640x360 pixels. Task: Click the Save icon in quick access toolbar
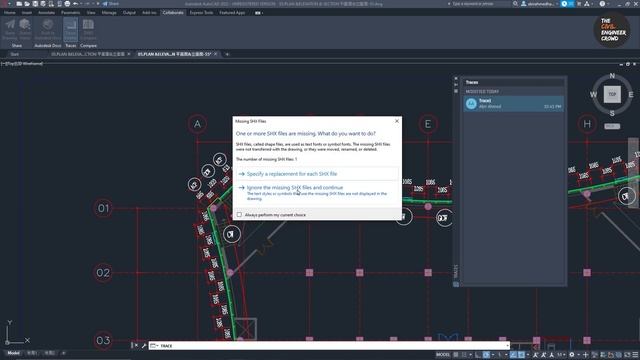[x=36, y=4]
